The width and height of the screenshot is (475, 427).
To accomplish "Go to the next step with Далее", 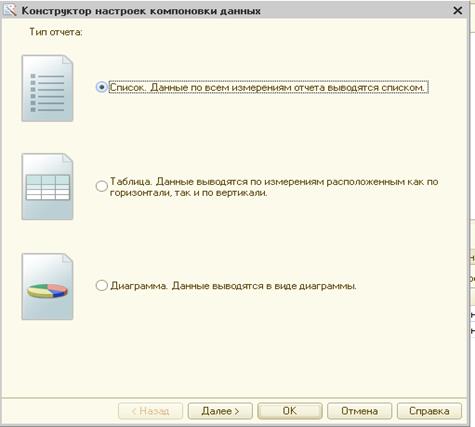I will click(x=220, y=411).
